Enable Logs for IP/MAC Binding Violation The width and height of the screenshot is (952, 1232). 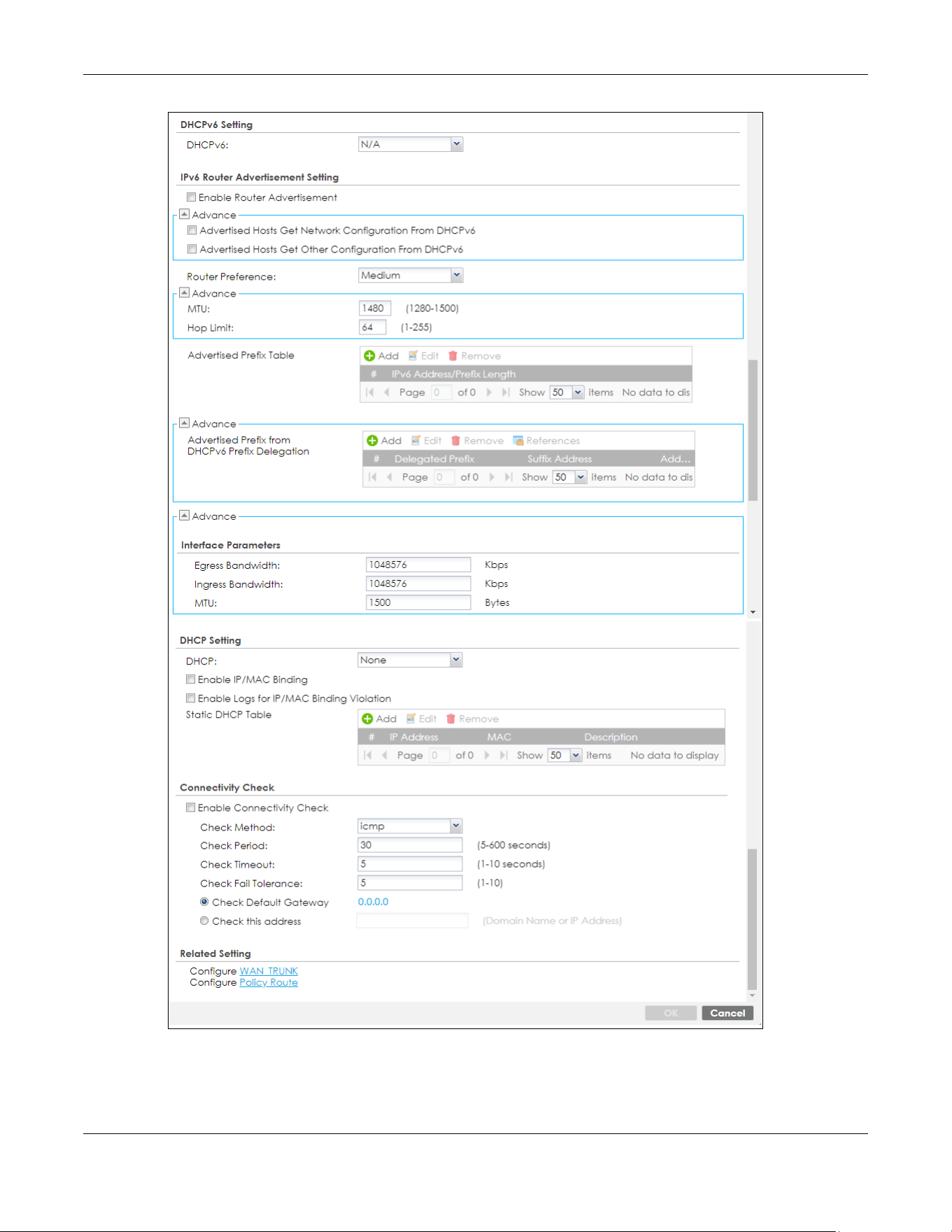(190, 698)
